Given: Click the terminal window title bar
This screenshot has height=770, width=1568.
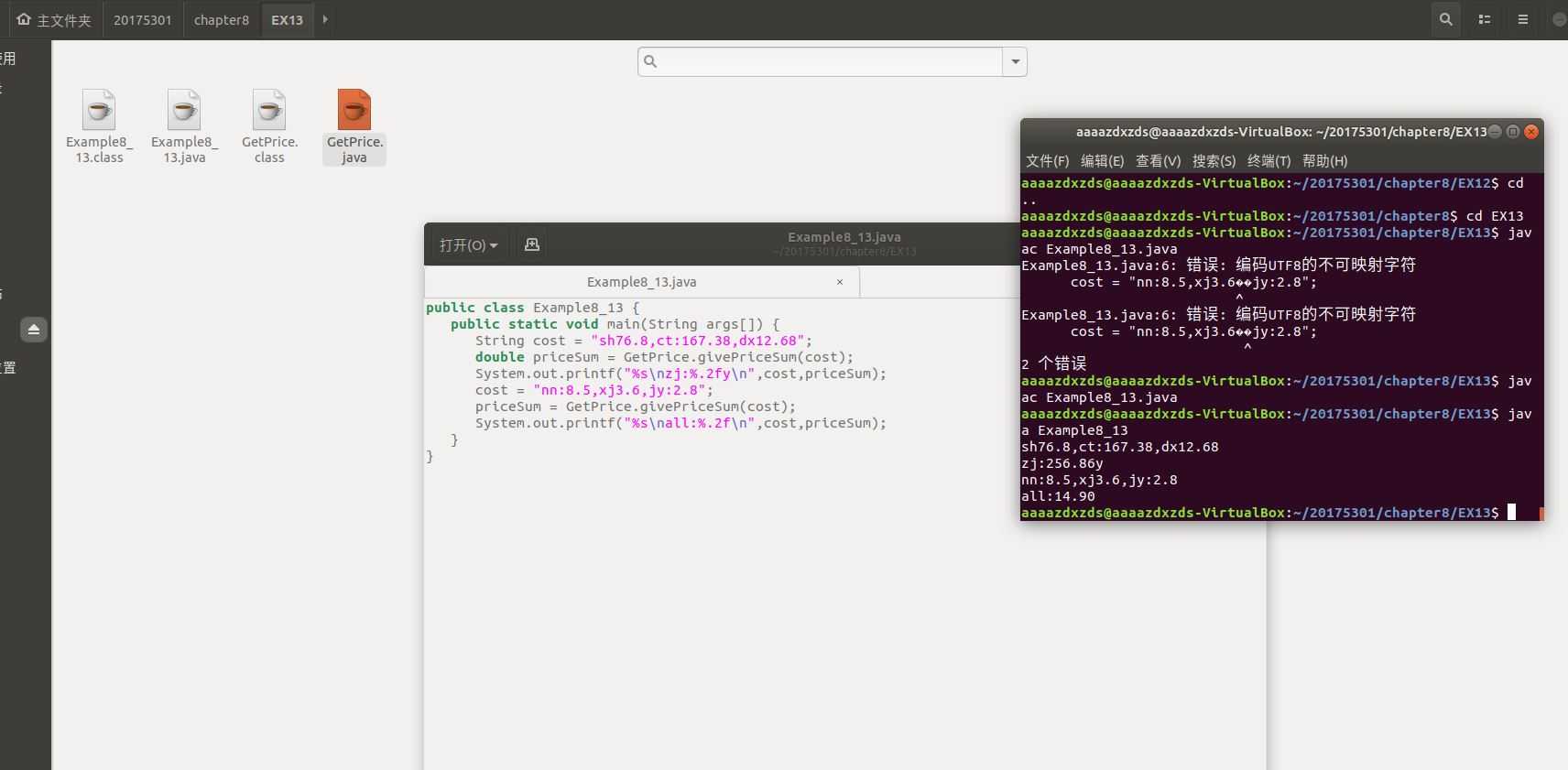Looking at the screenshot, I should 1281,132.
